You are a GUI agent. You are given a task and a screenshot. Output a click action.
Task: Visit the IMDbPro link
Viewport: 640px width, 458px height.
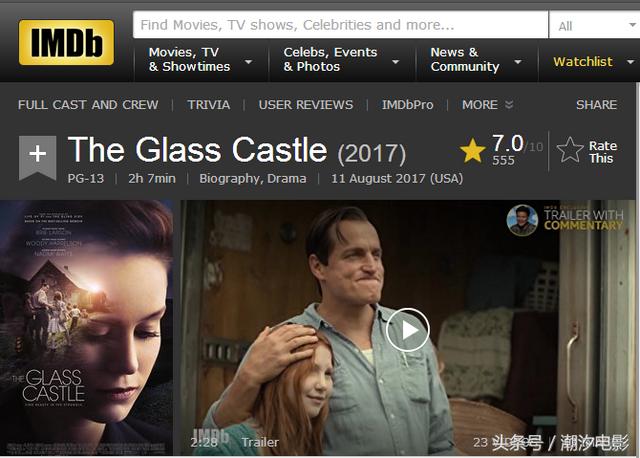pos(407,104)
